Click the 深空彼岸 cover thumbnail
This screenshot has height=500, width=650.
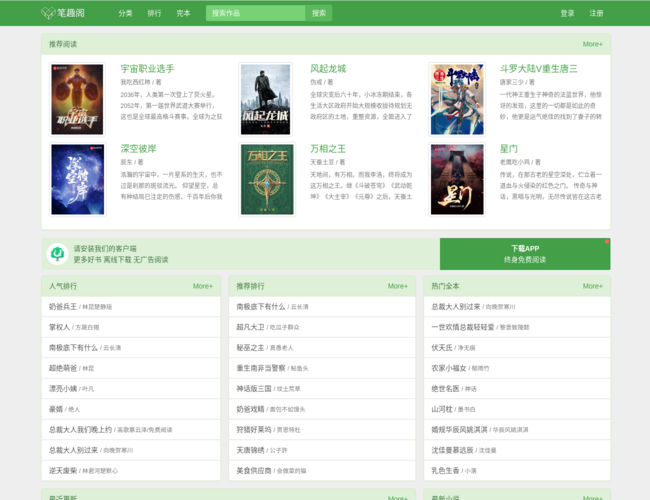(x=77, y=179)
